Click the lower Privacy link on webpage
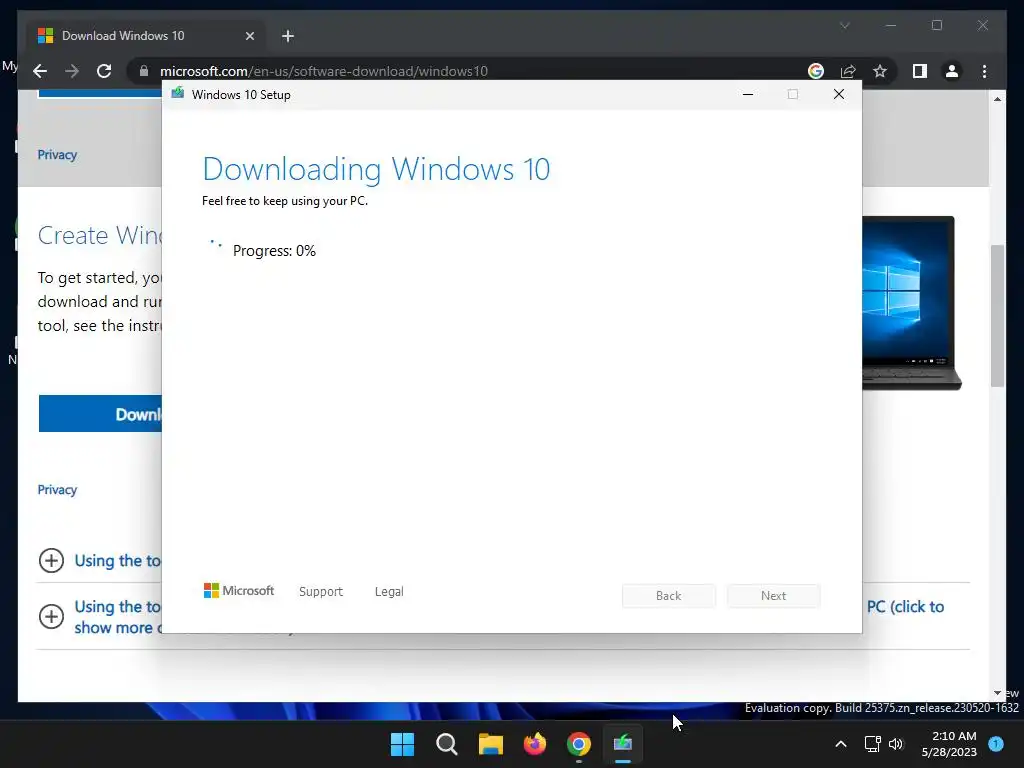This screenshot has width=1024, height=768. (x=57, y=490)
